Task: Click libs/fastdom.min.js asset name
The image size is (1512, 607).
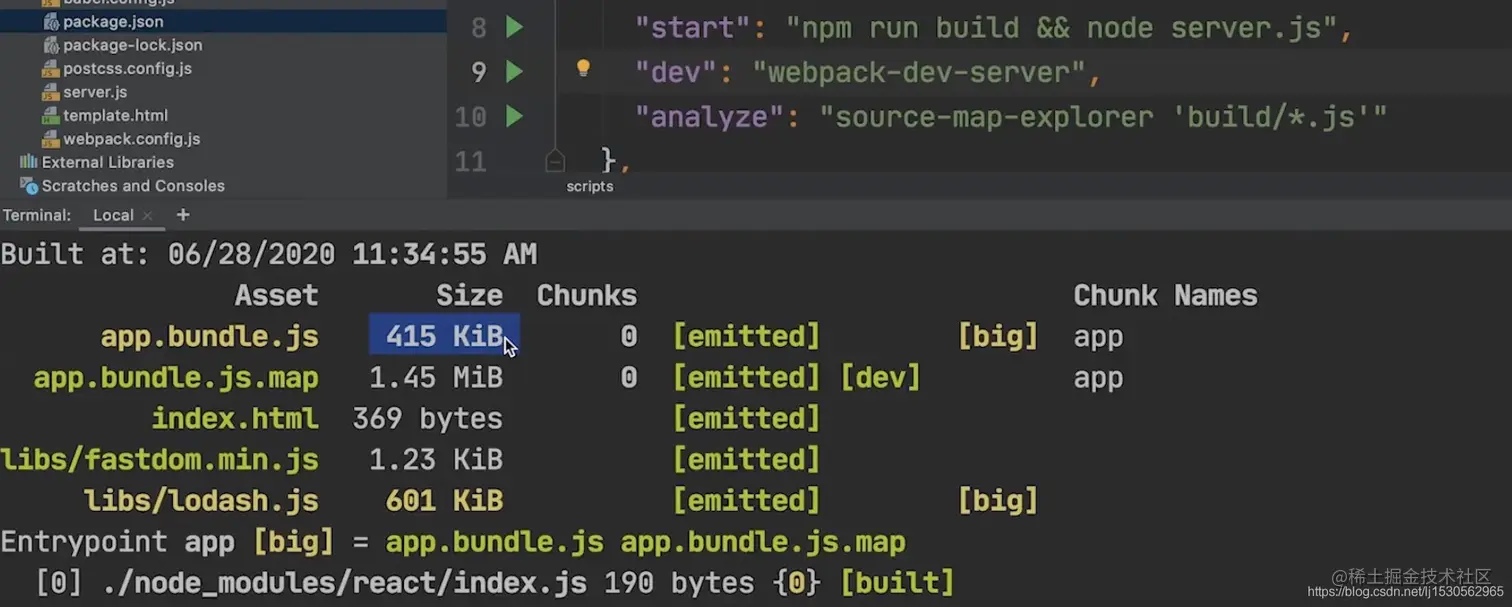Action: pos(160,459)
